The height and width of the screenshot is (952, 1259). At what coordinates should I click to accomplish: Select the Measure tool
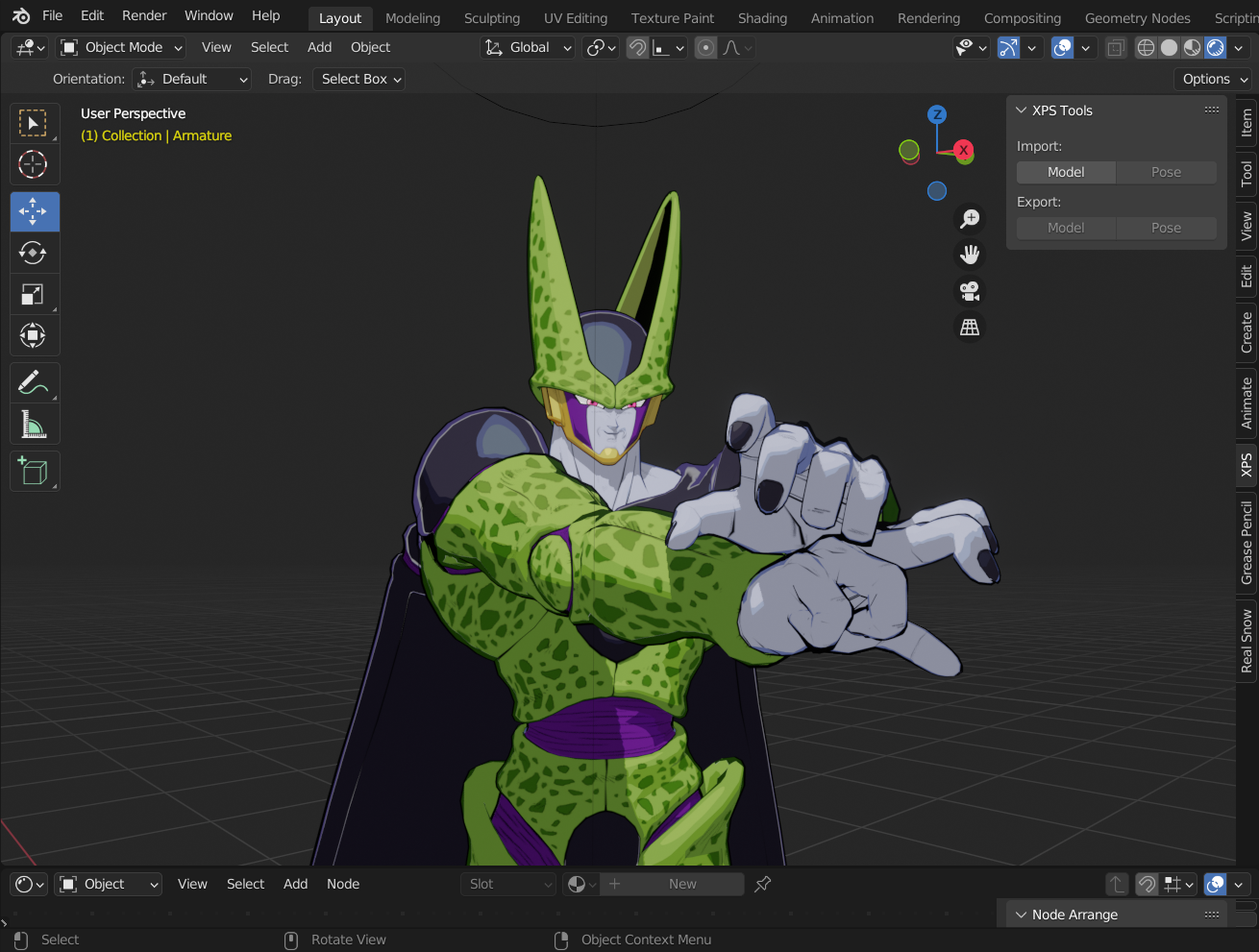point(35,424)
